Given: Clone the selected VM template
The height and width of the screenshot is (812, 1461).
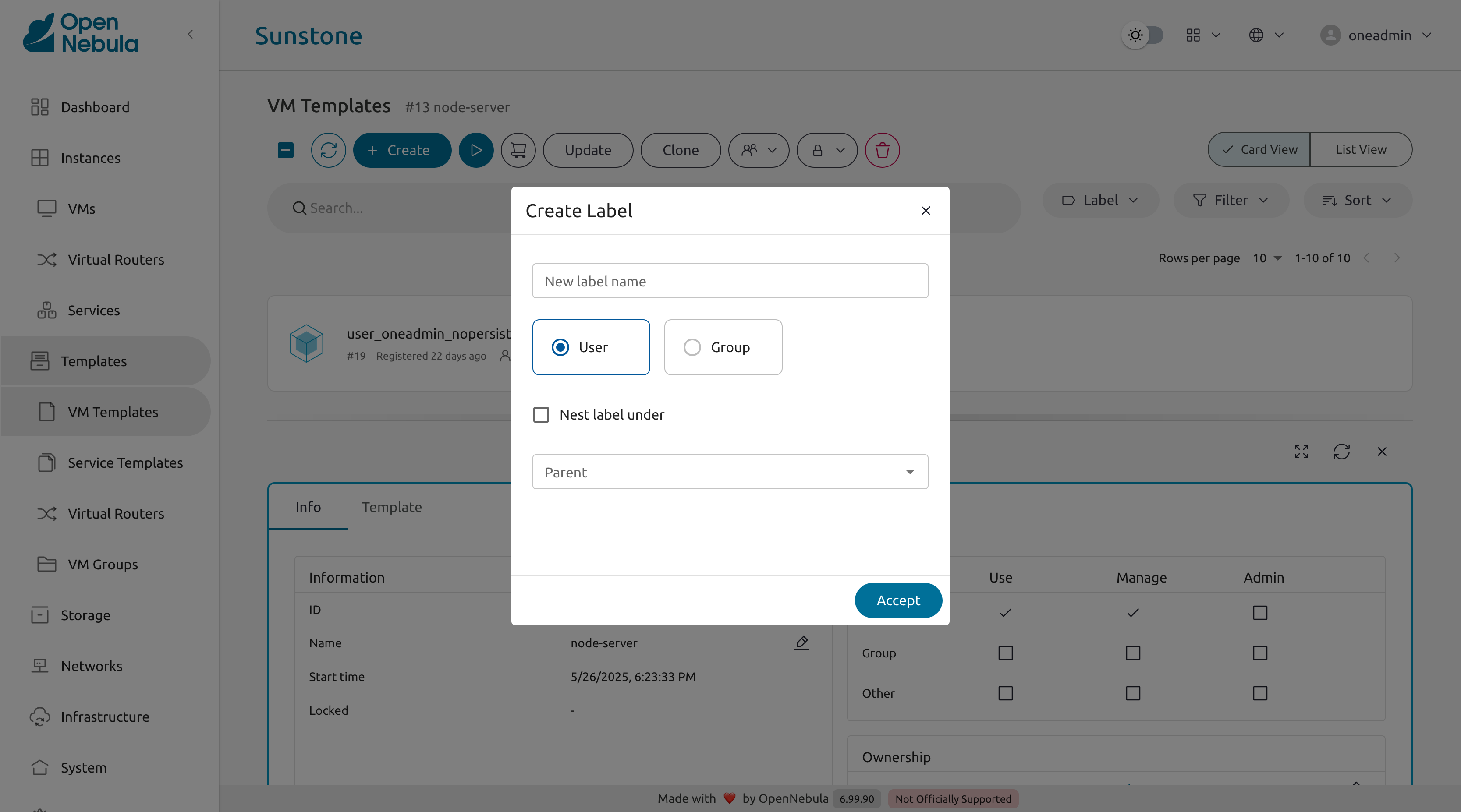Looking at the screenshot, I should (x=681, y=150).
